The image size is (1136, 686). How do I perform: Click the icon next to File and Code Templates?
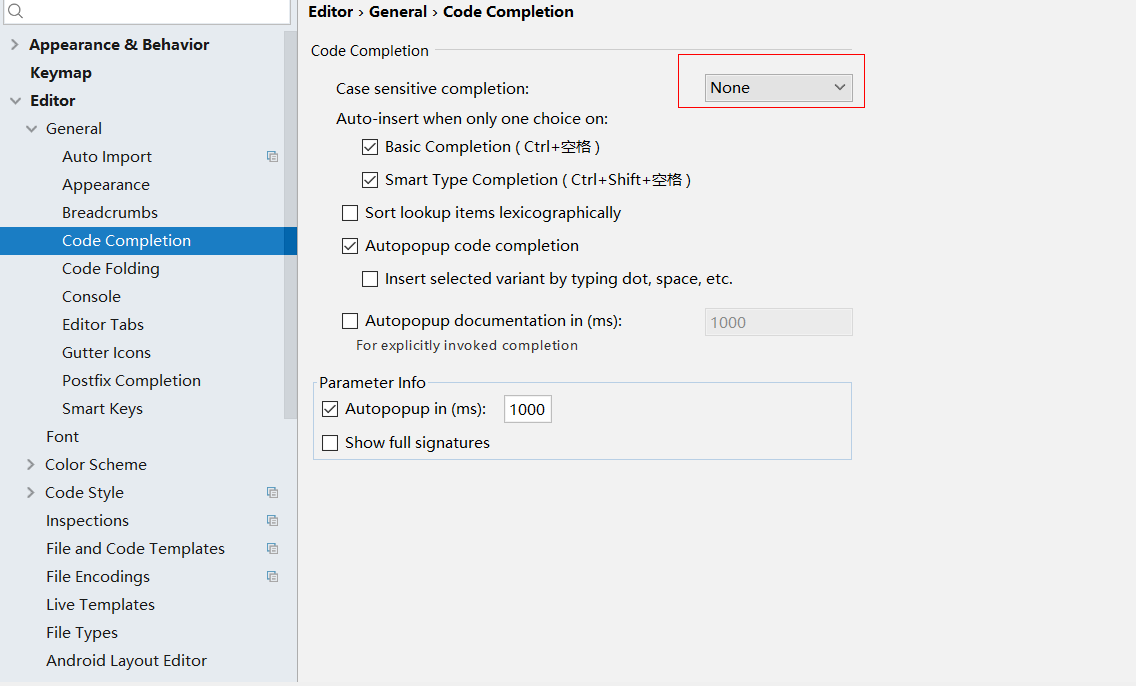click(272, 549)
